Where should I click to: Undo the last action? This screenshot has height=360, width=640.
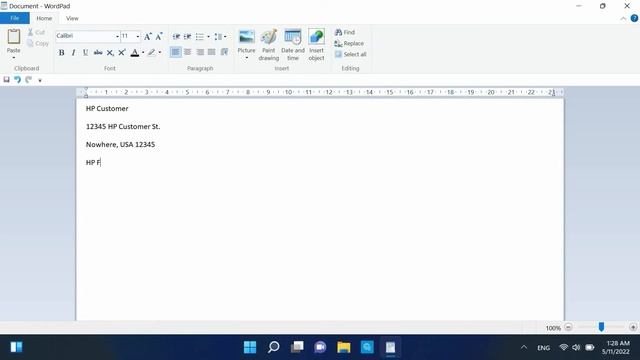tap(18, 80)
